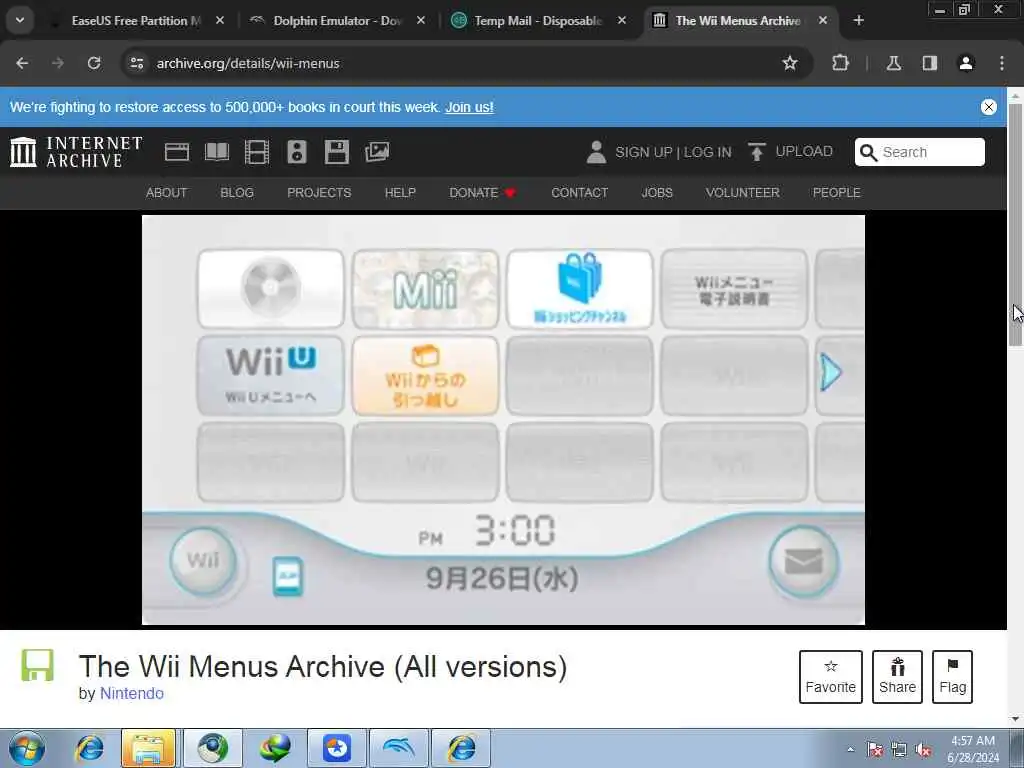Switch to EaseUS Free Partition tab
Image resolution: width=1024 pixels, height=768 pixels.
pos(135,21)
